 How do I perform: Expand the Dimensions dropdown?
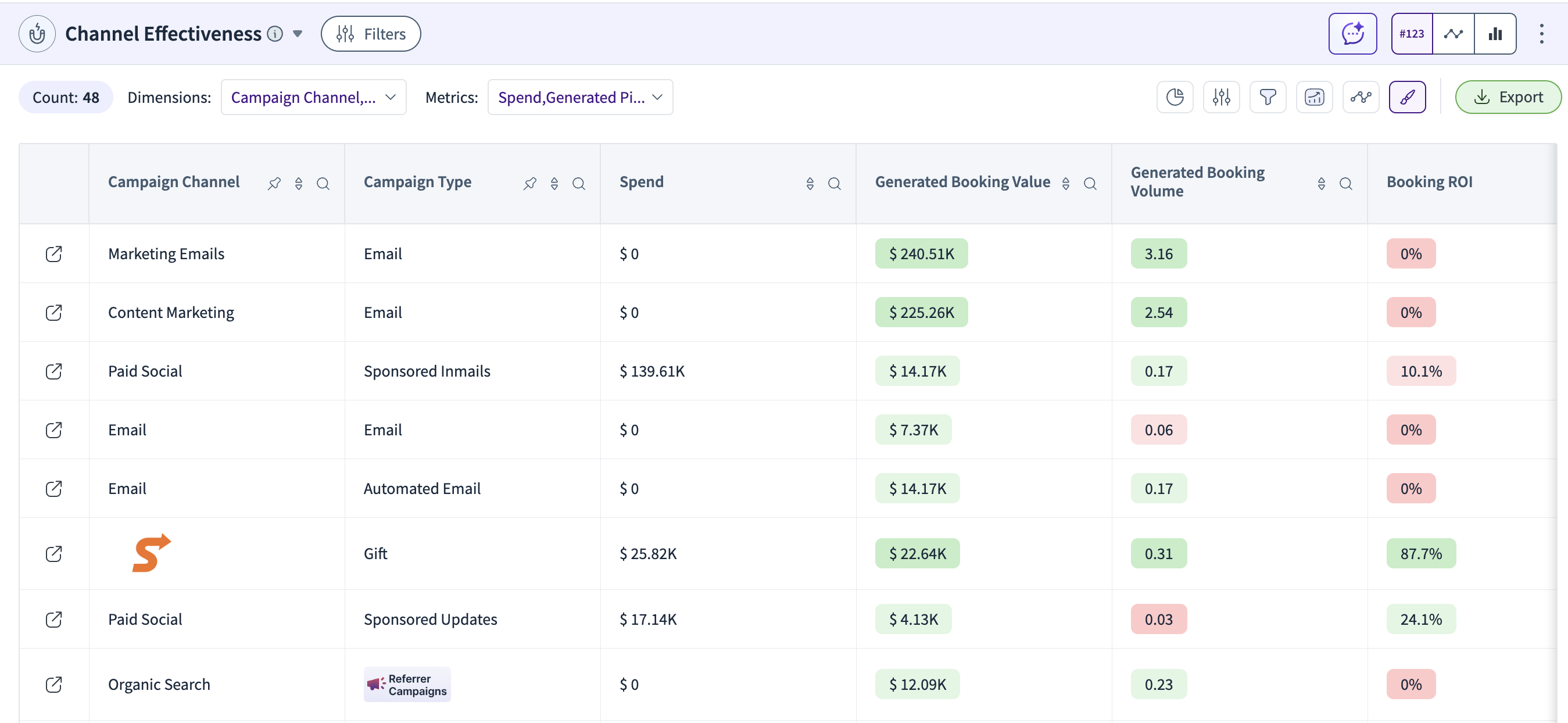point(313,96)
